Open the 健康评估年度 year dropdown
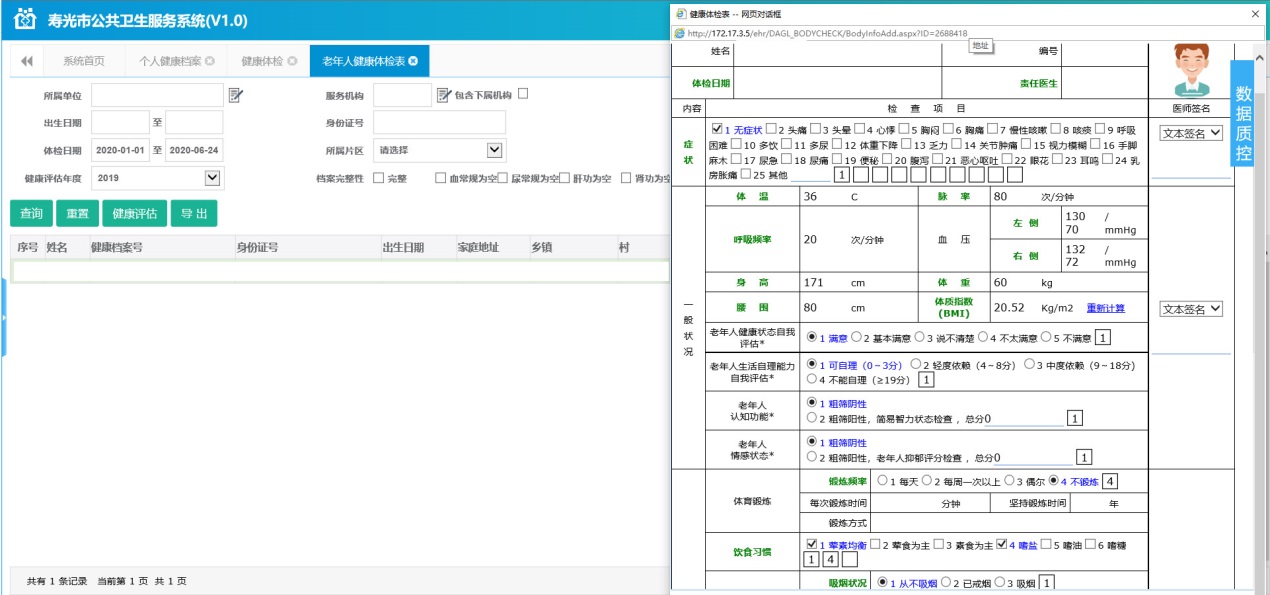1270x595 pixels. pos(212,178)
